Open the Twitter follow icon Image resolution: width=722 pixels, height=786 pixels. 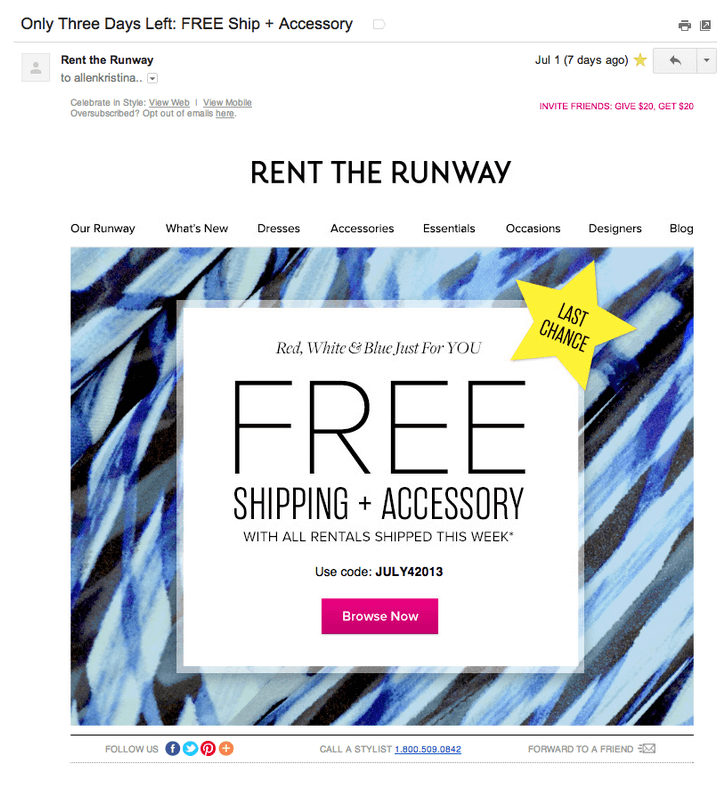190,748
